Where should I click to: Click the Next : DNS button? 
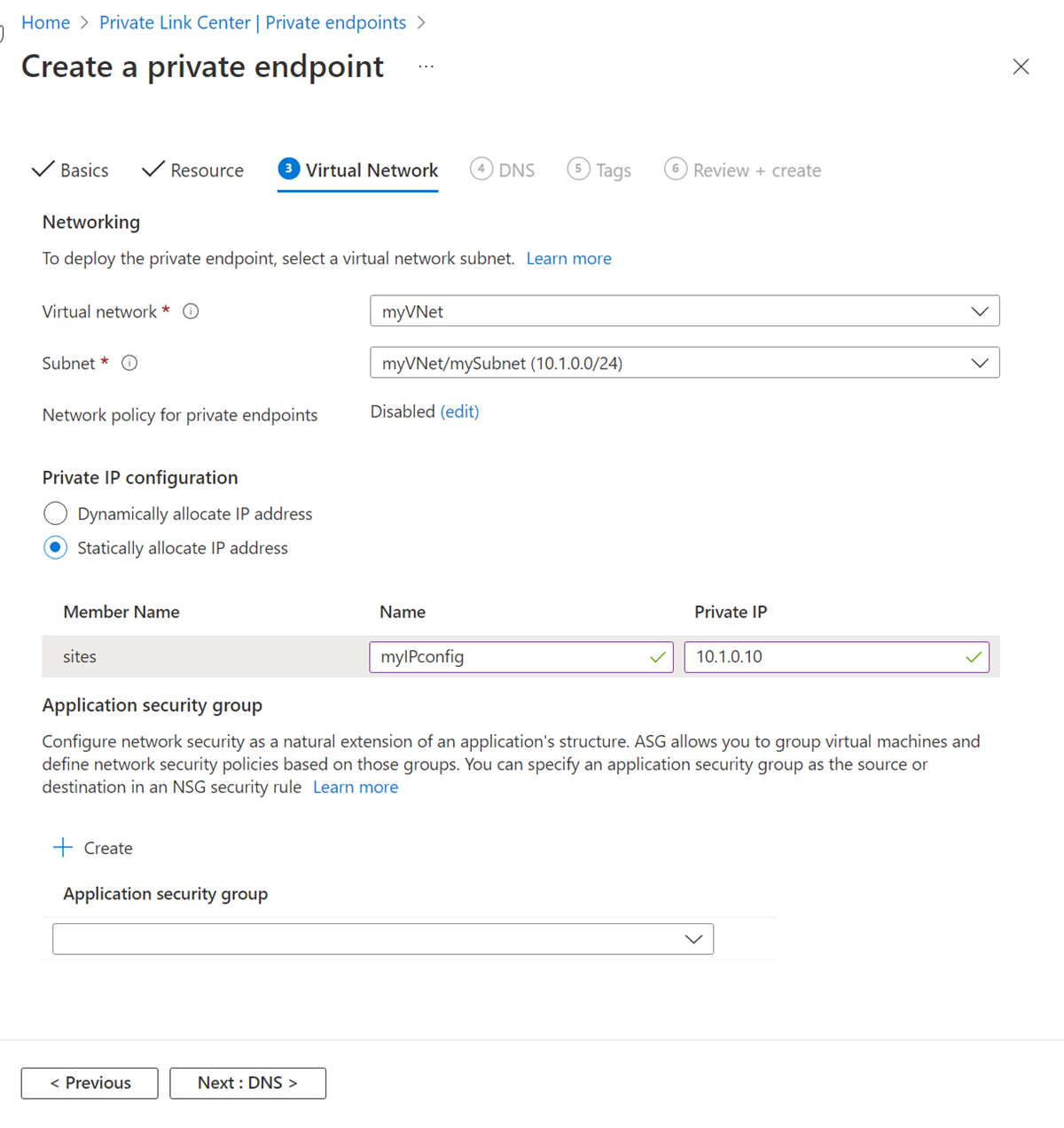click(x=247, y=1083)
